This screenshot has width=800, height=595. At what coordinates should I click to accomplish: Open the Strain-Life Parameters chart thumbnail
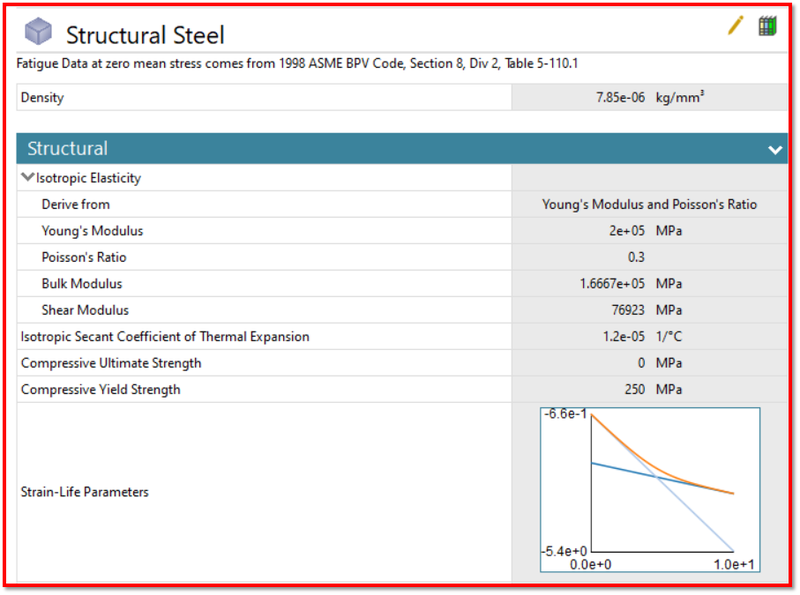click(650, 490)
